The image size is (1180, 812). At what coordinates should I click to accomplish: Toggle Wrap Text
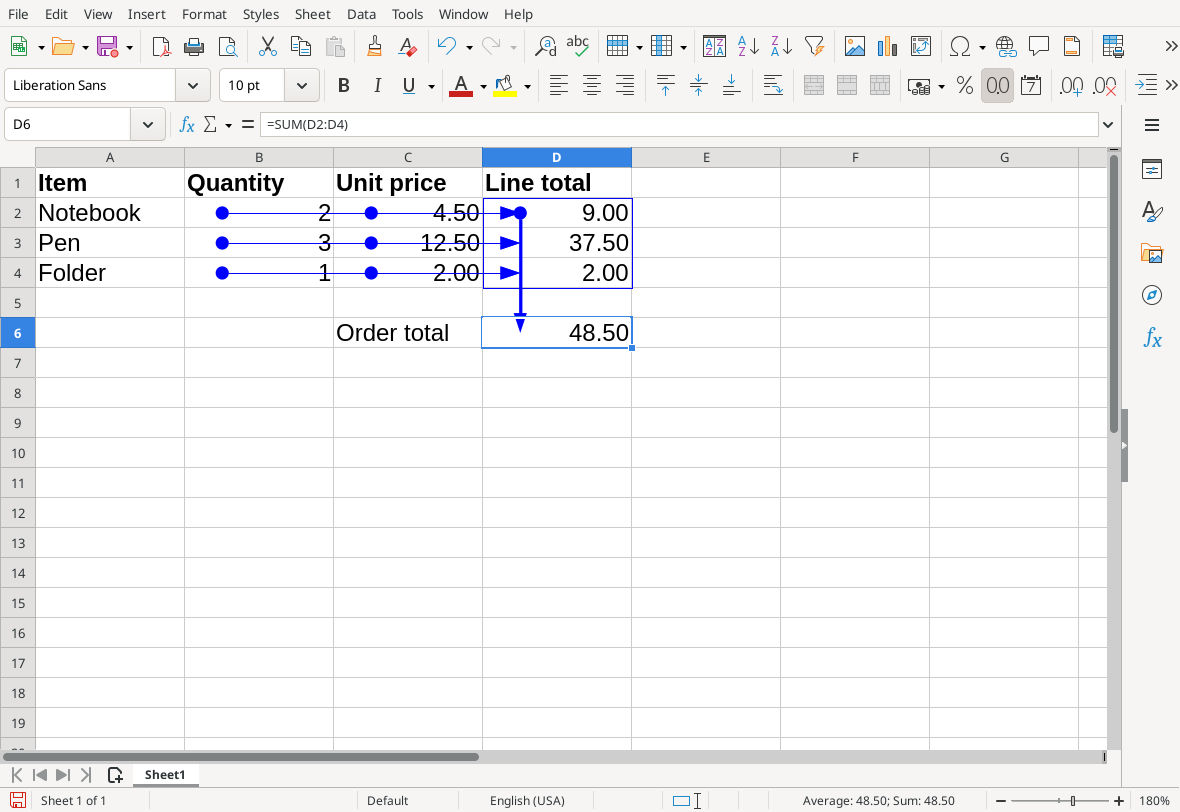[x=773, y=86]
